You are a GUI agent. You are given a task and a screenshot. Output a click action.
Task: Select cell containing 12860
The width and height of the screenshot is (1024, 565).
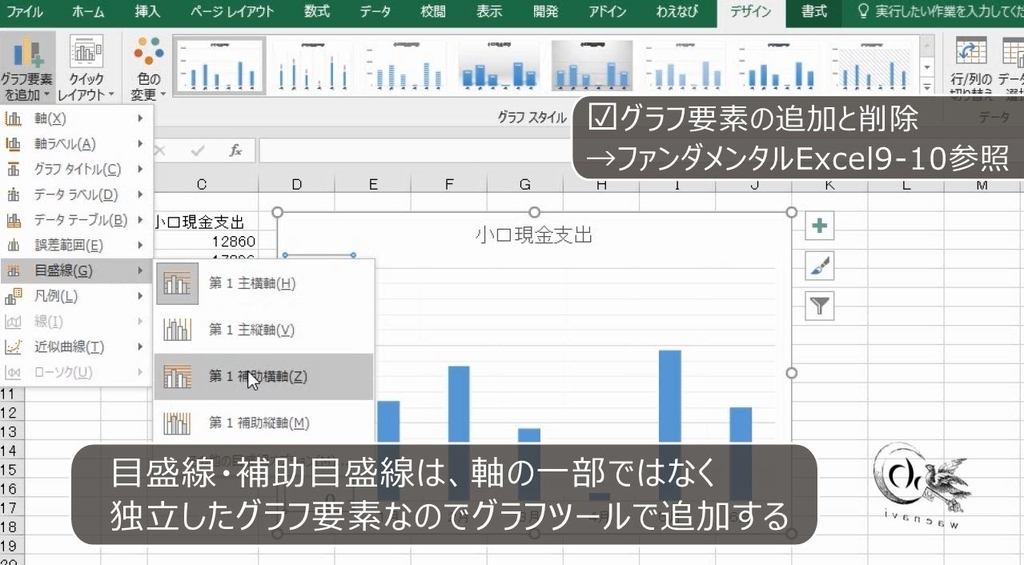tap(204, 241)
